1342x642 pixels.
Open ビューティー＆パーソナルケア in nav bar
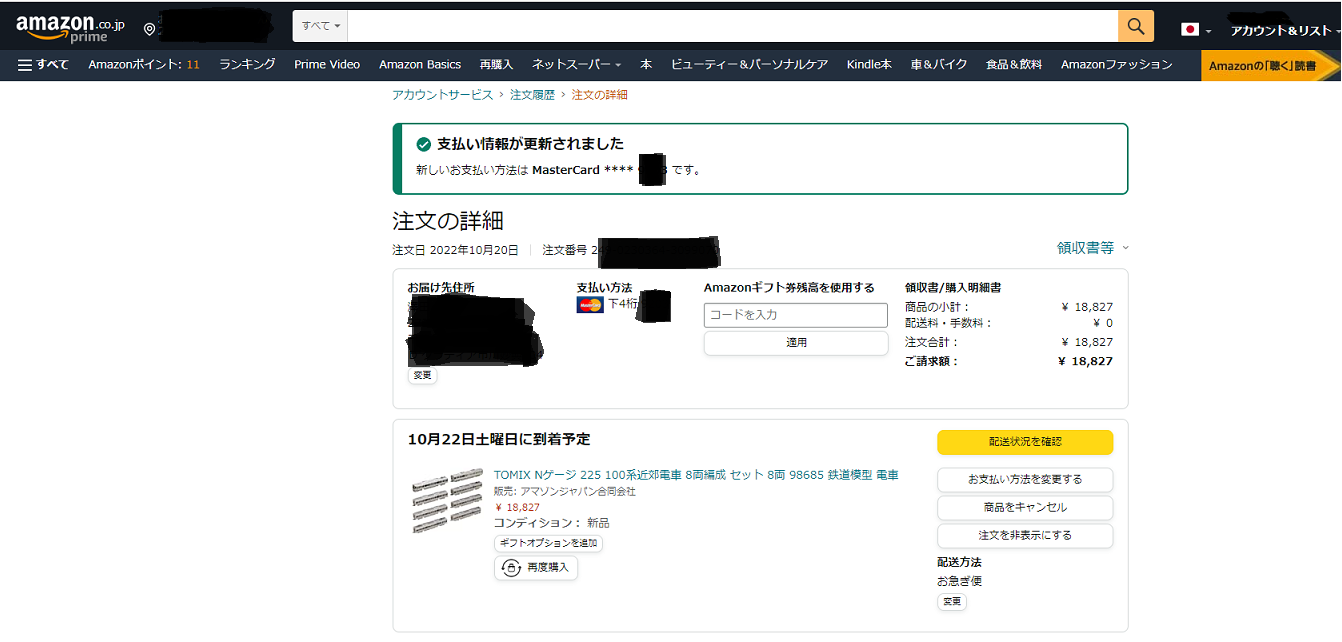[x=749, y=65]
